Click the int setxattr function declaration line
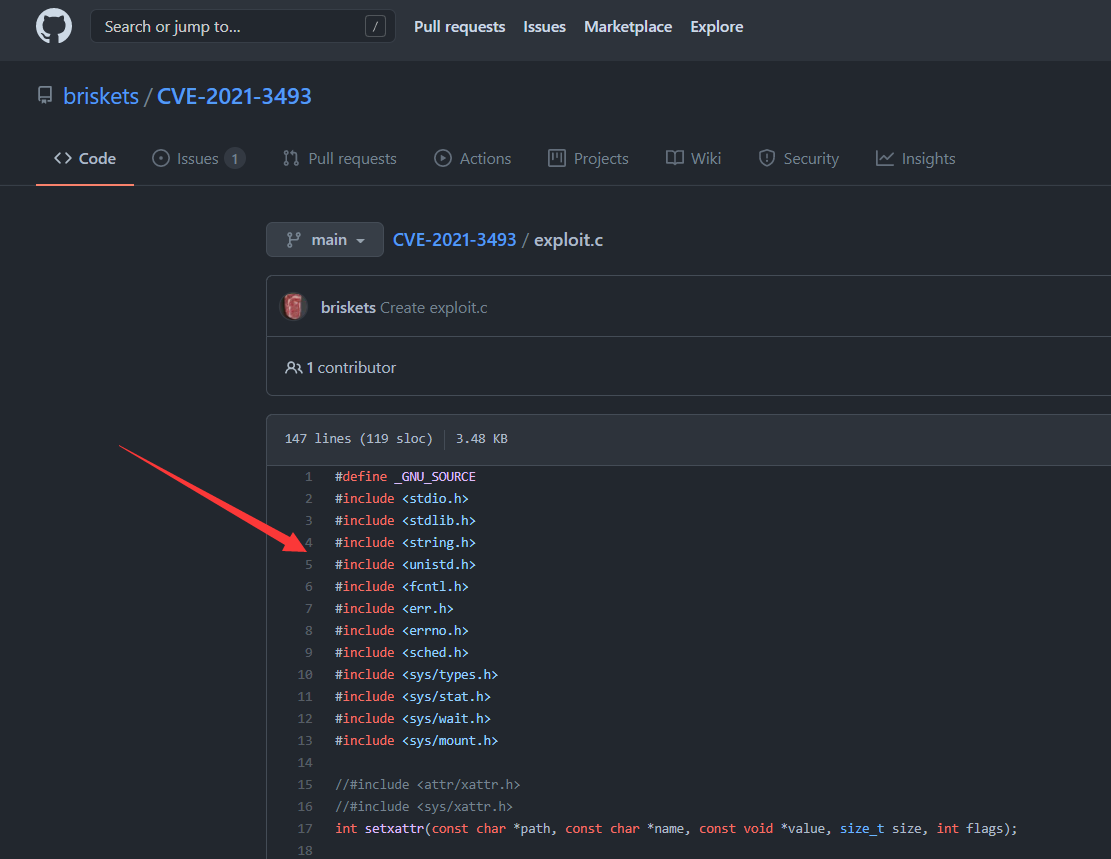 pos(676,828)
